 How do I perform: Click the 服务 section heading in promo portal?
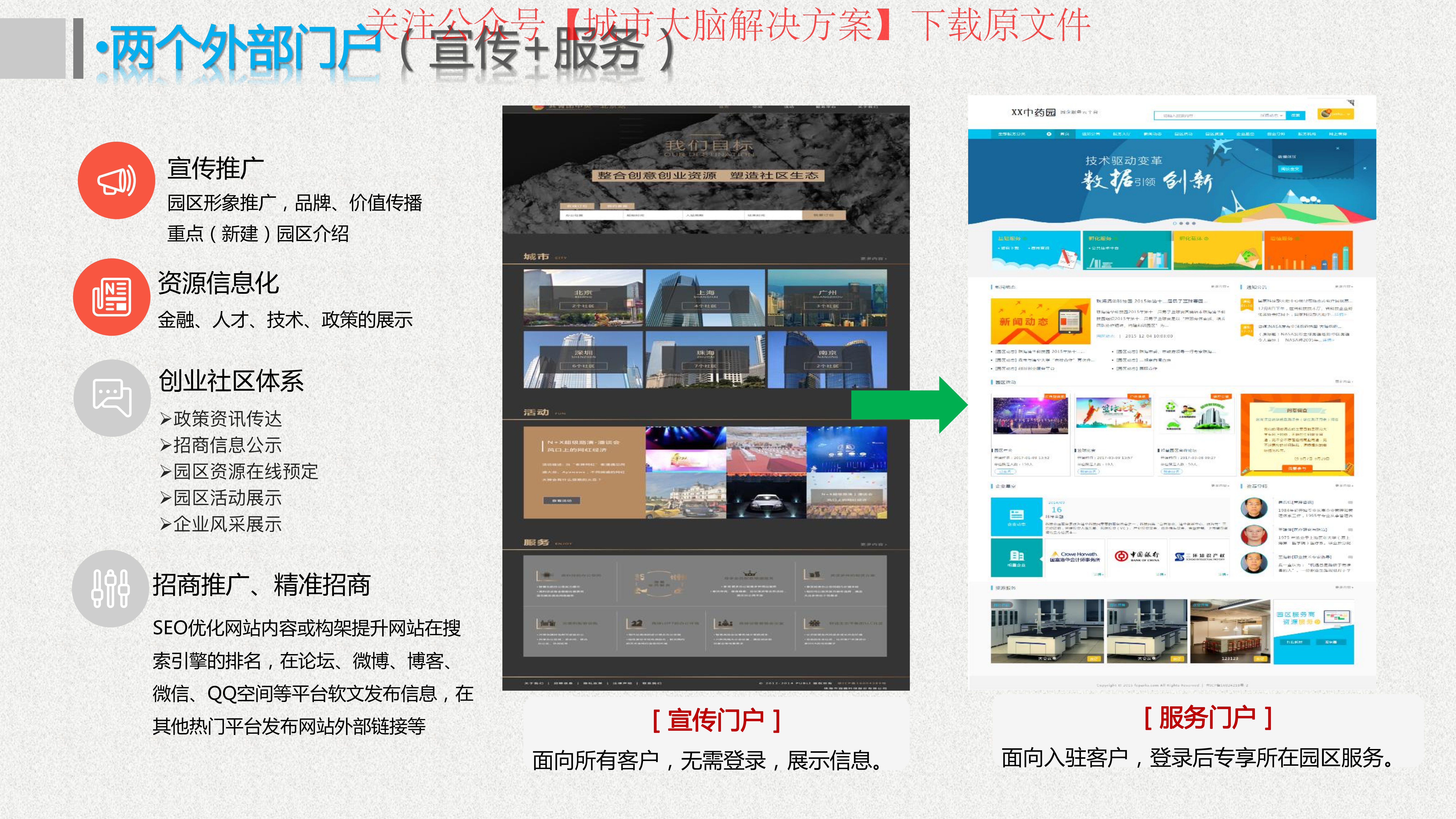536,543
